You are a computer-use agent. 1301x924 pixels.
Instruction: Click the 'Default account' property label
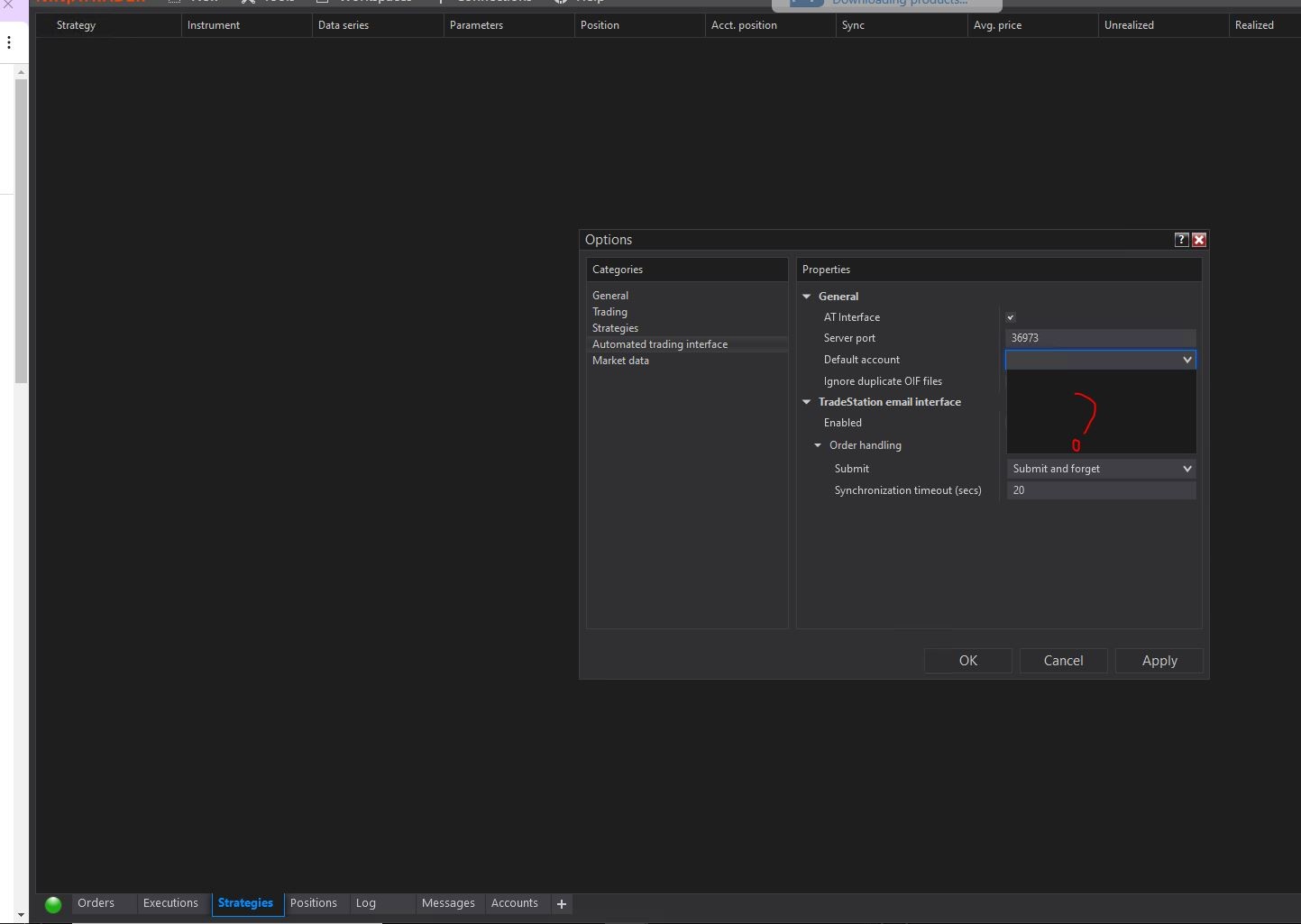pos(862,360)
